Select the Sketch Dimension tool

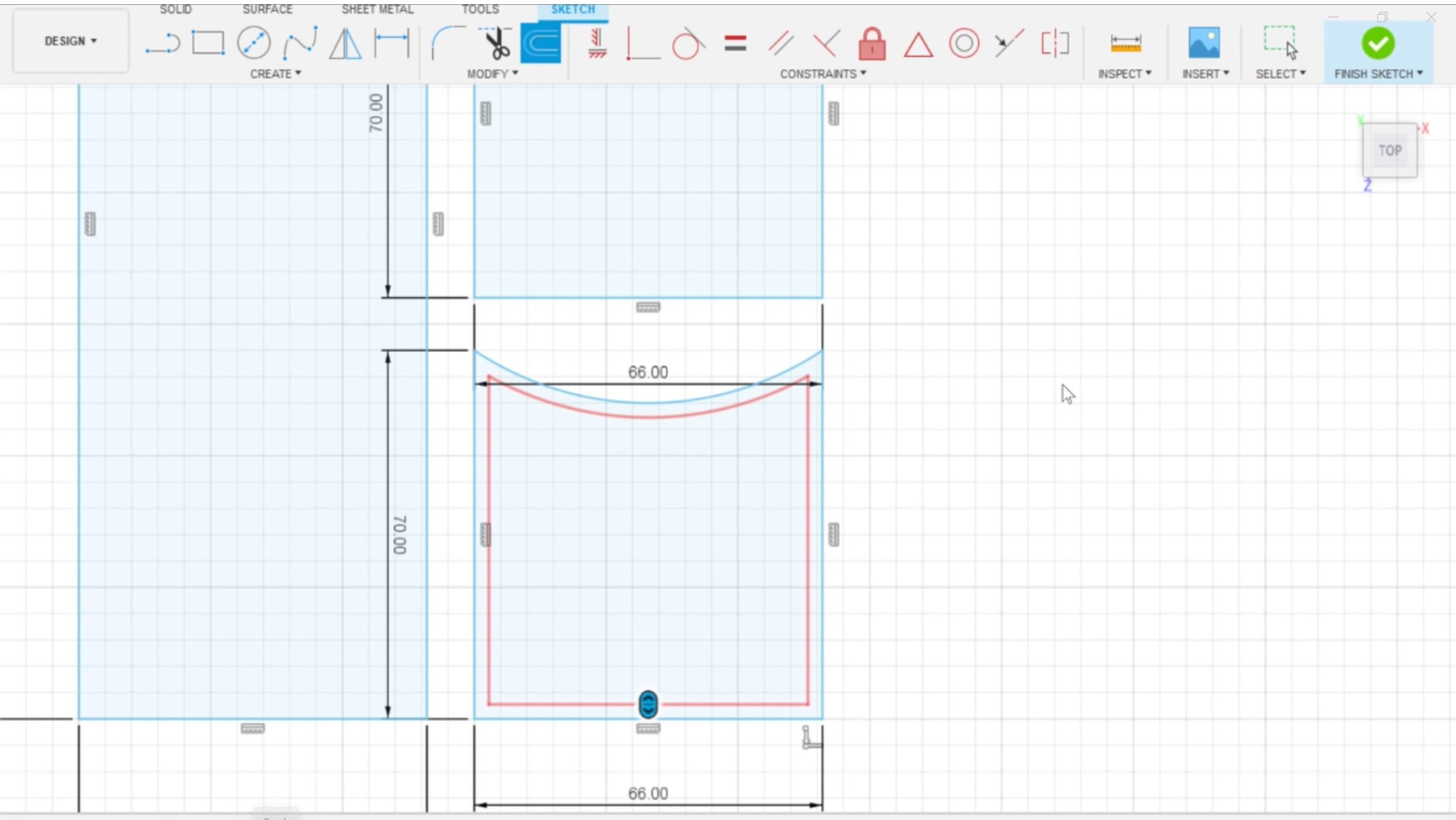click(392, 43)
